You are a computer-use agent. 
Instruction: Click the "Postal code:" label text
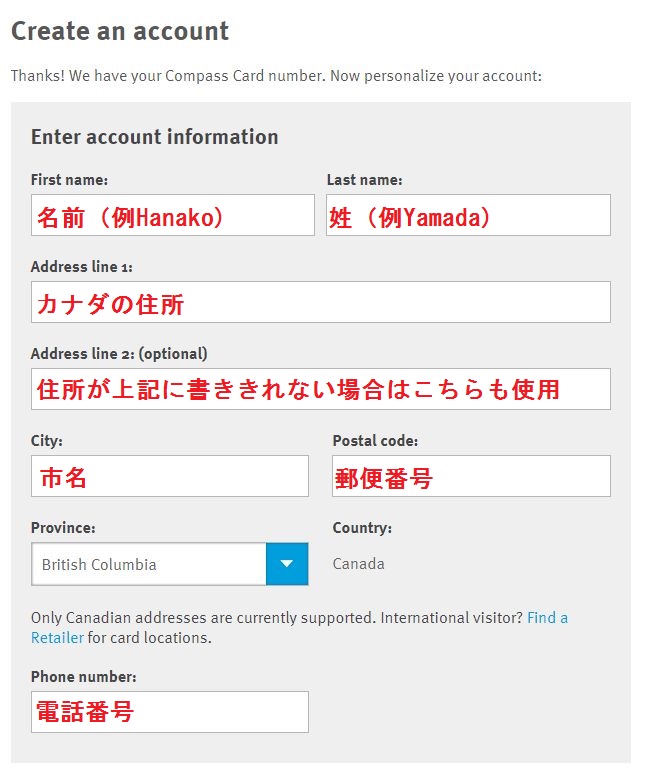tap(375, 440)
